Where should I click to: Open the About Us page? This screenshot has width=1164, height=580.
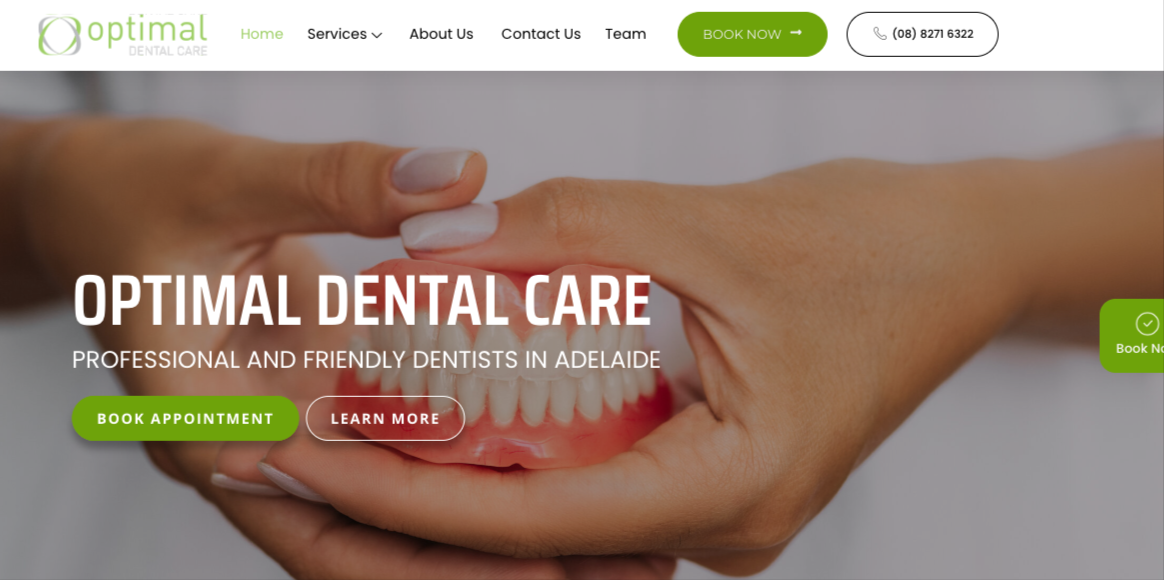pos(441,34)
